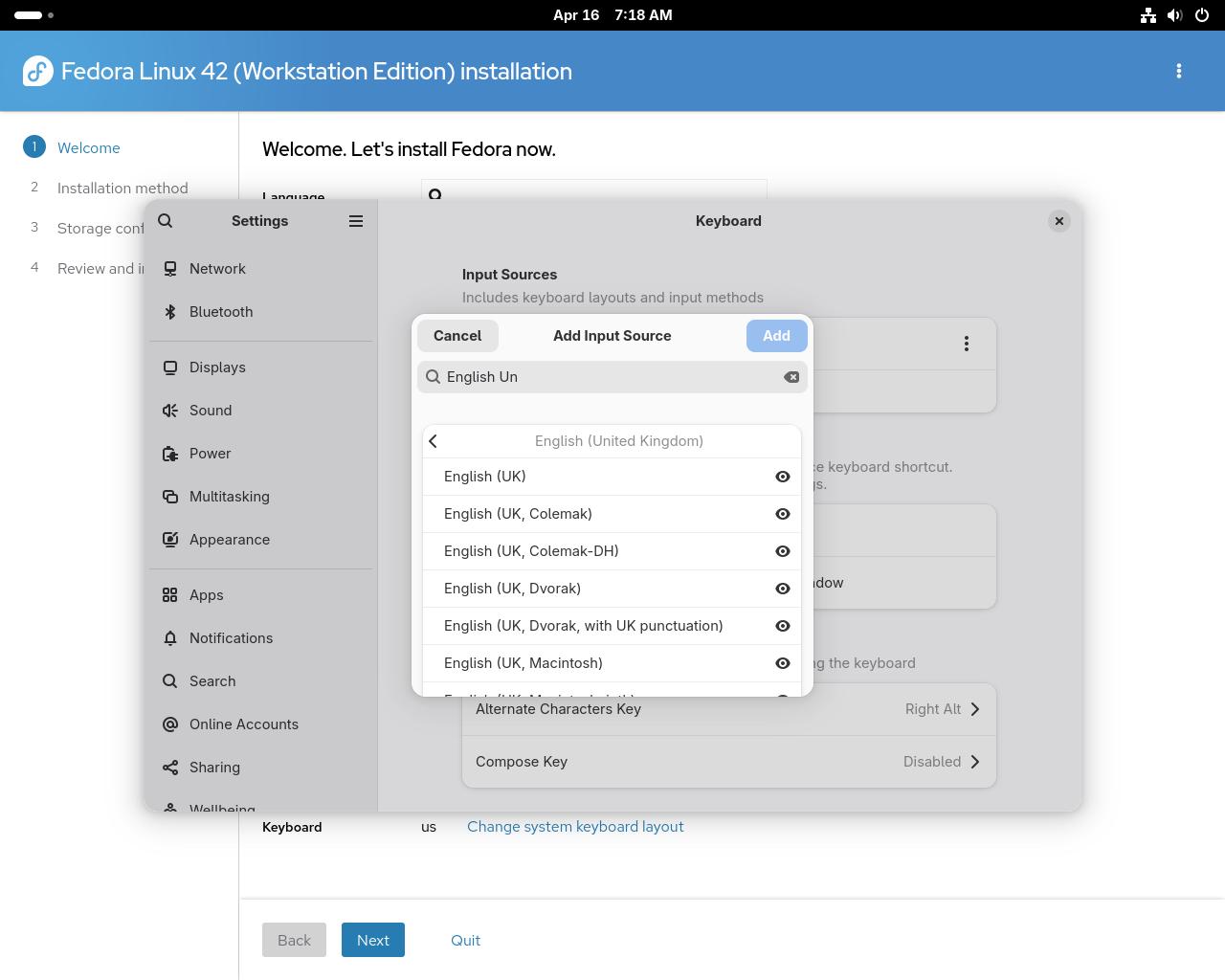Image resolution: width=1225 pixels, height=980 pixels.
Task: Preview the English (UK, Colemak-DH) layout
Action: [x=783, y=551]
